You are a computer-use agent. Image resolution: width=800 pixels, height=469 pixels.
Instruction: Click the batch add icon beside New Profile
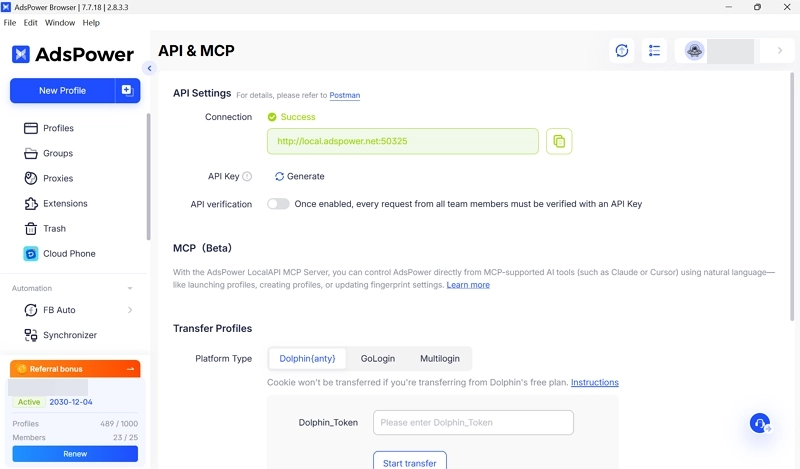127,90
